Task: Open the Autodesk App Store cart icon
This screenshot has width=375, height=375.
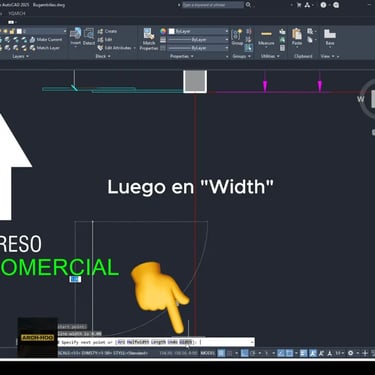Action: coord(299,5)
